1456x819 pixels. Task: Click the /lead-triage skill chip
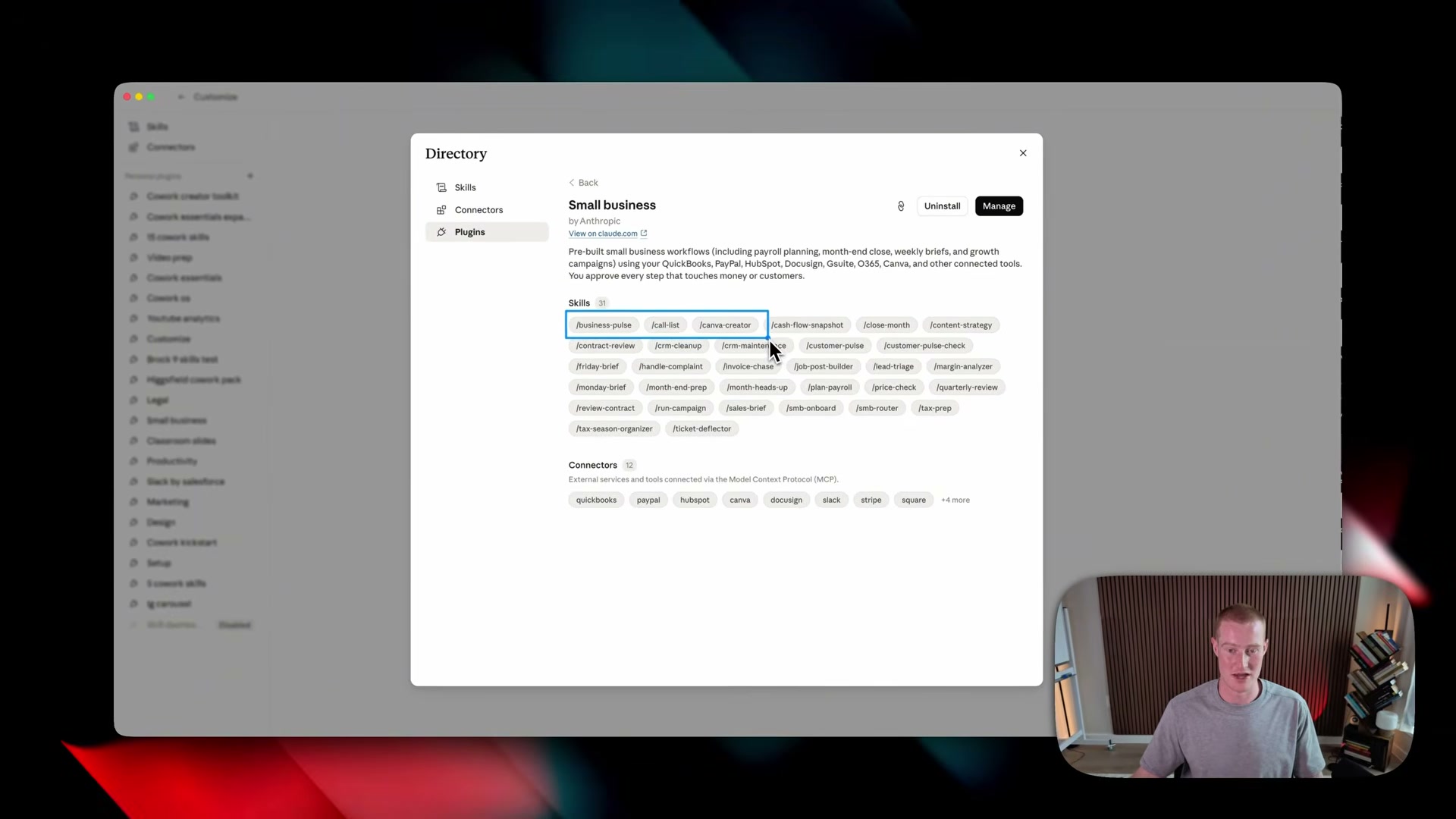(893, 367)
